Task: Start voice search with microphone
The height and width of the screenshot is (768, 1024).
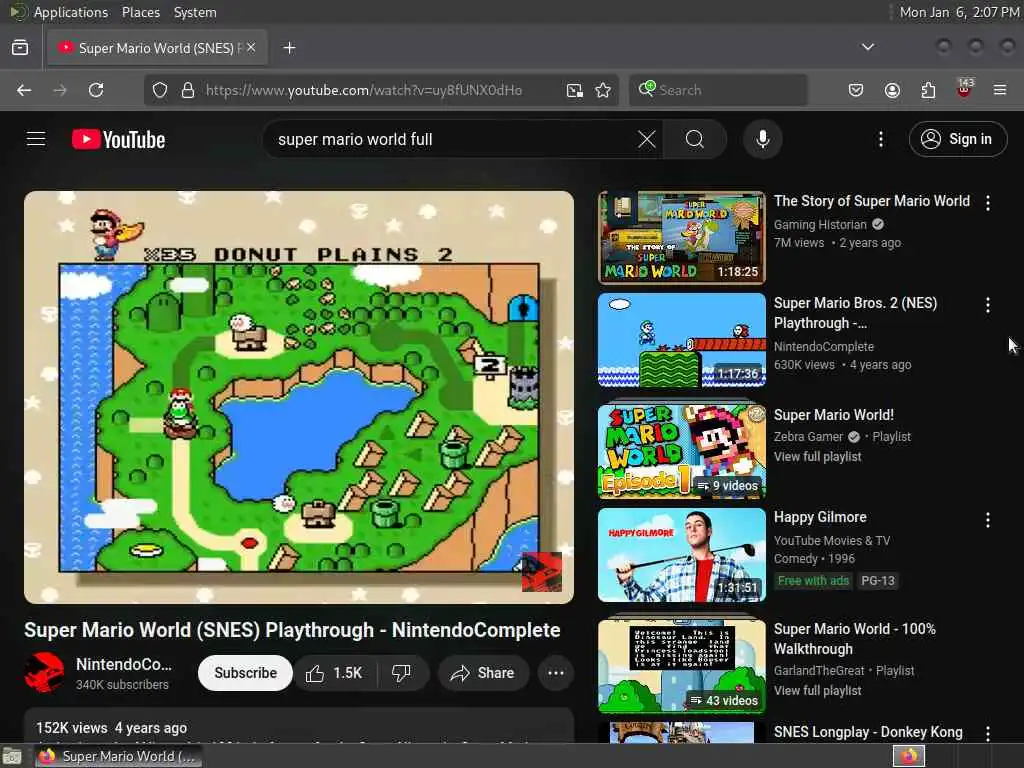Action: (x=762, y=139)
